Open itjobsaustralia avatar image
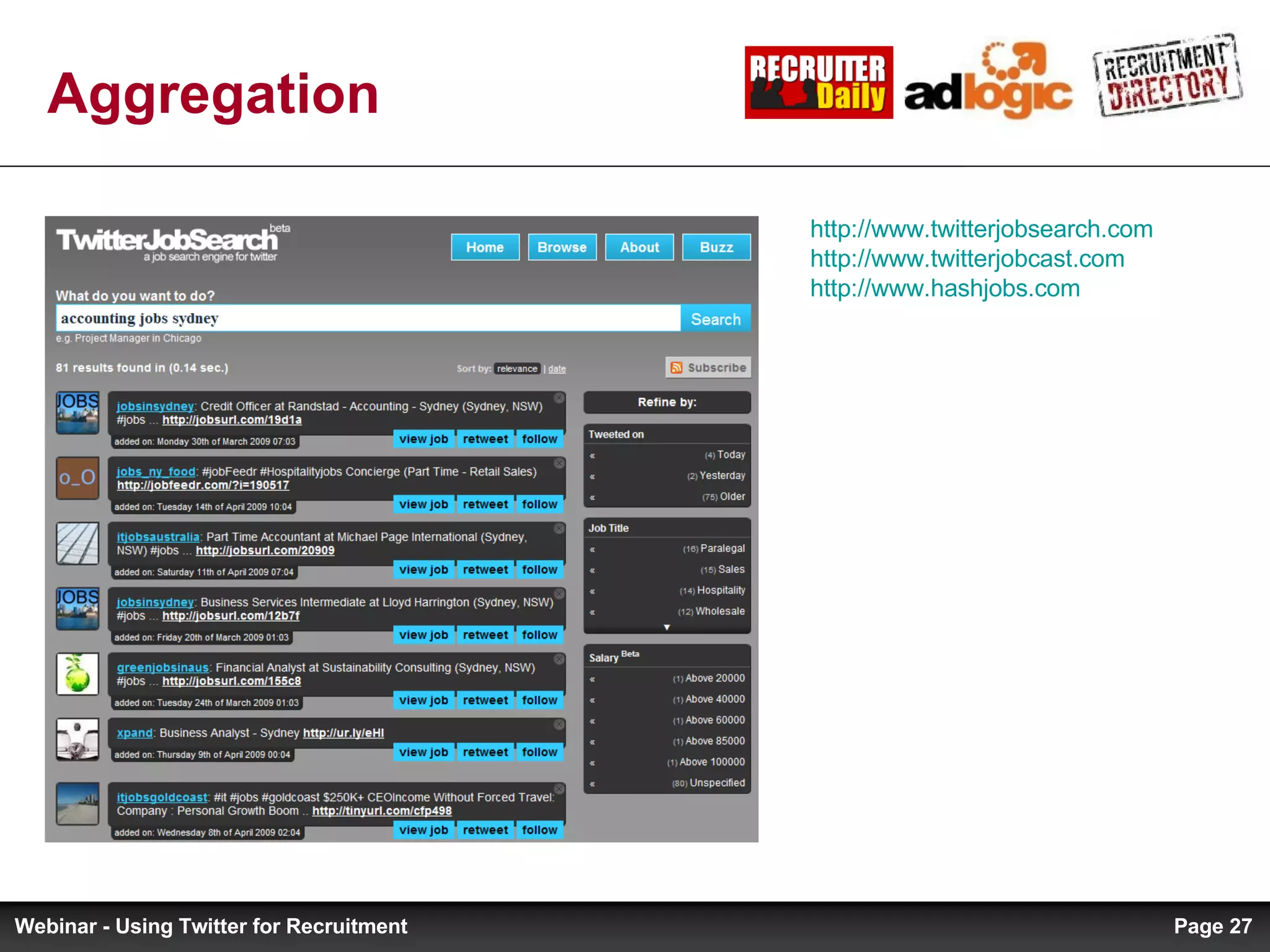 click(x=78, y=544)
